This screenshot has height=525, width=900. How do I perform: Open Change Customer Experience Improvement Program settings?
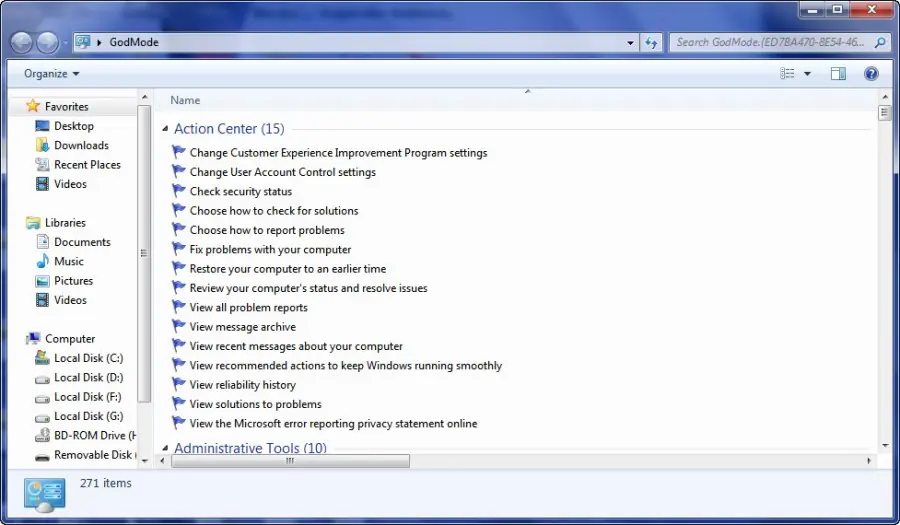click(x=338, y=153)
